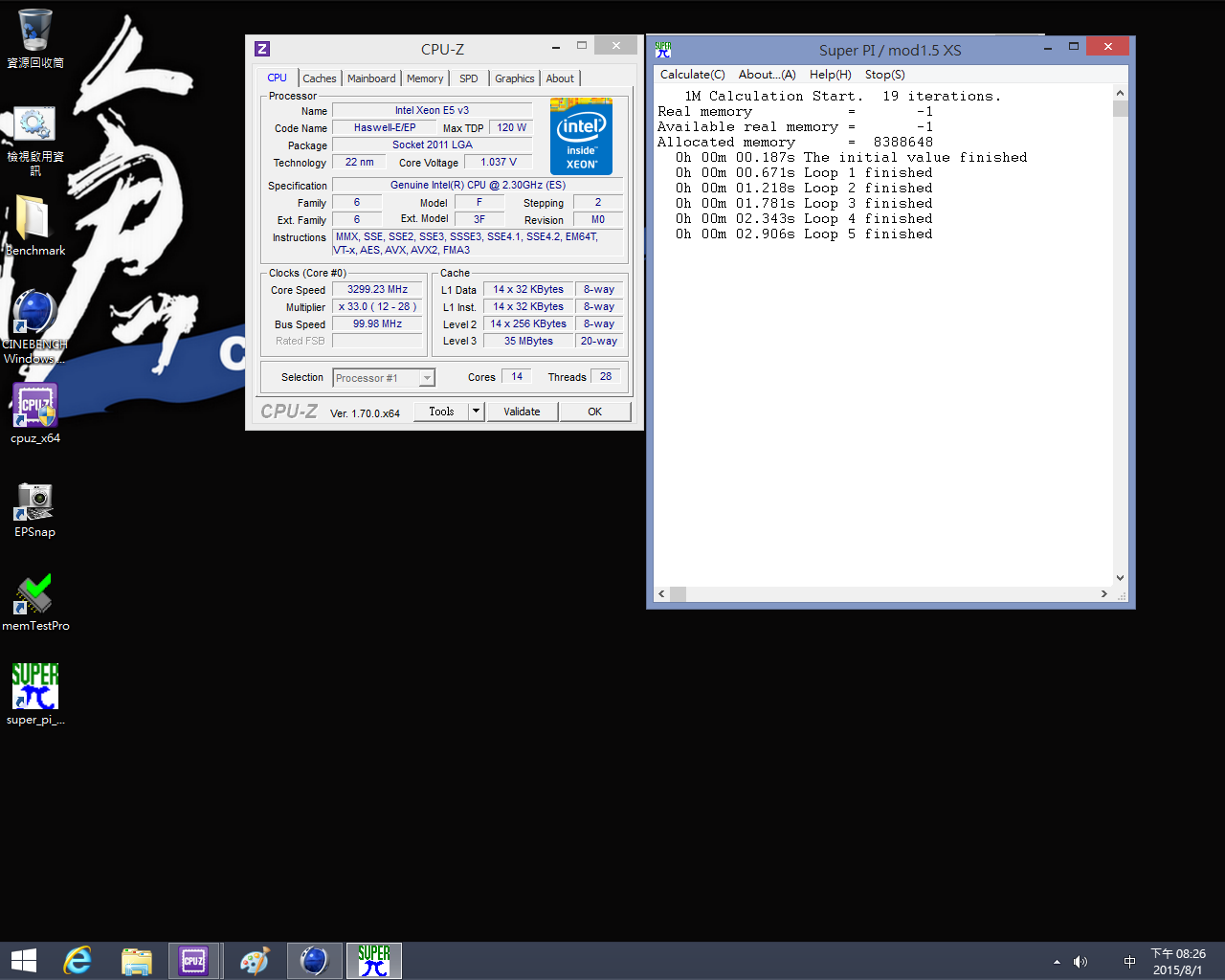1225x980 pixels.
Task: Switch to the Memory tab in CPU-Z
Action: 425,78
